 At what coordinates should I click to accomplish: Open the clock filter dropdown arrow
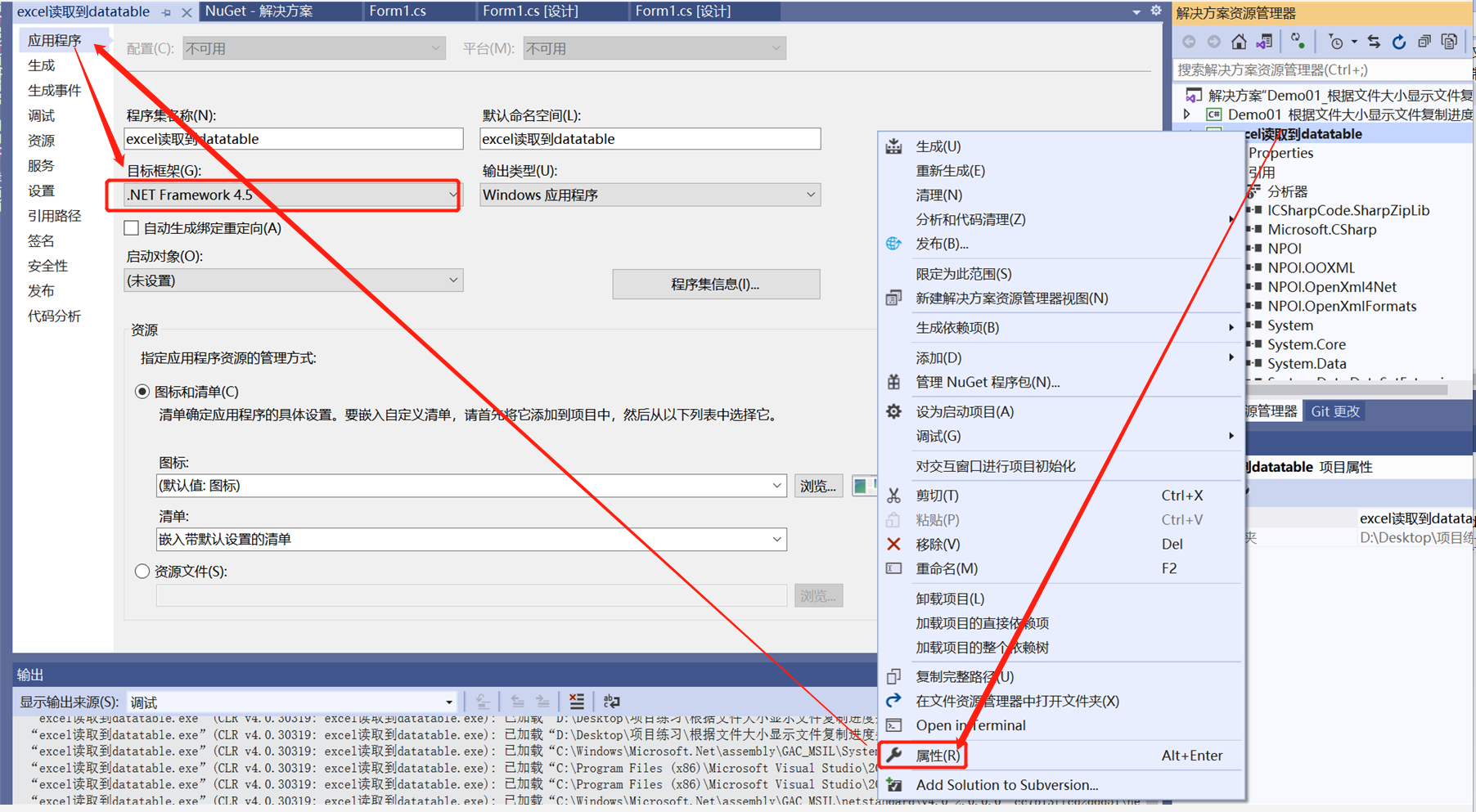(1354, 42)
